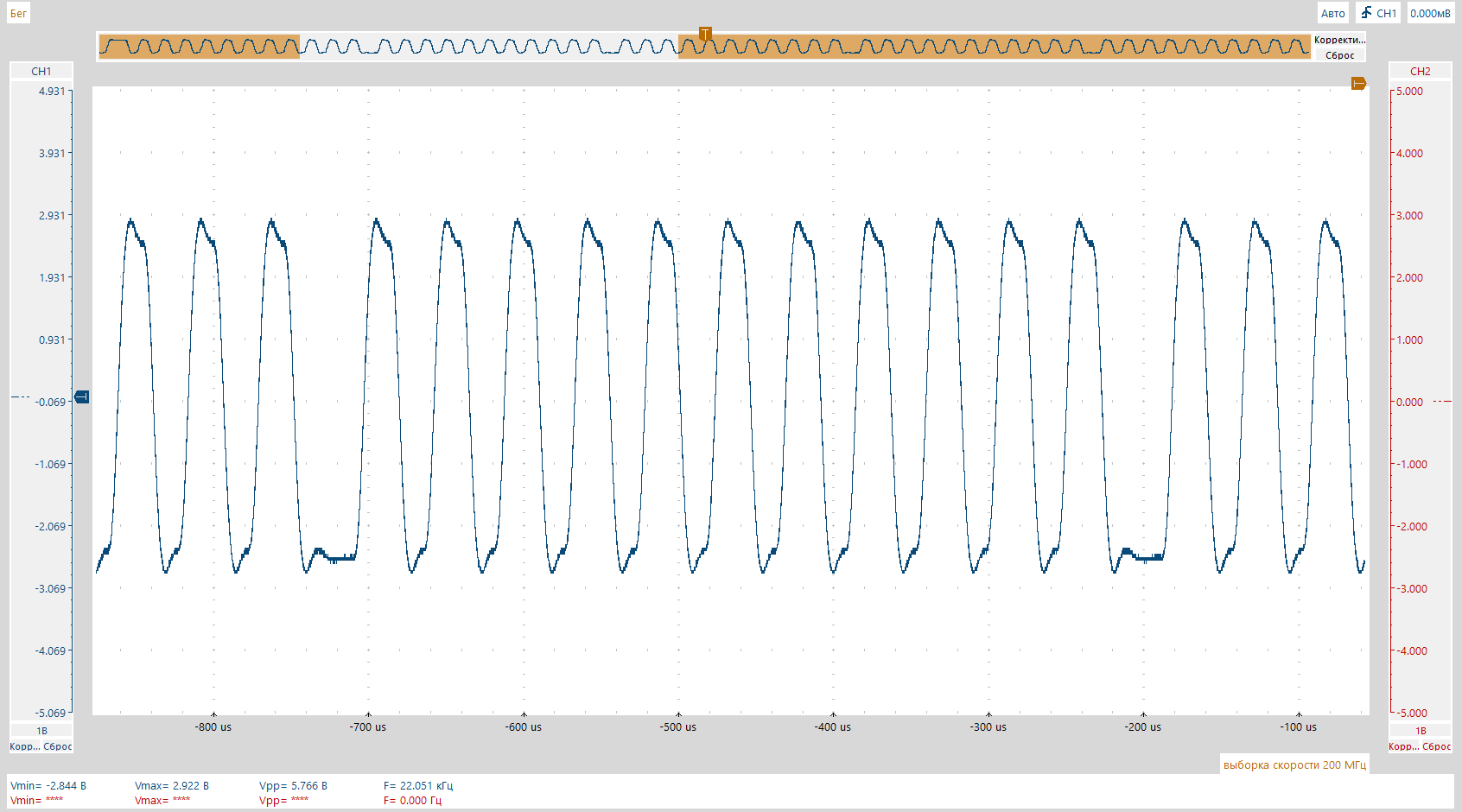This screenshot has height=812, width=1462.
Task: Click the 0.000мВ trigger level field
Action: coord(1430,13)
